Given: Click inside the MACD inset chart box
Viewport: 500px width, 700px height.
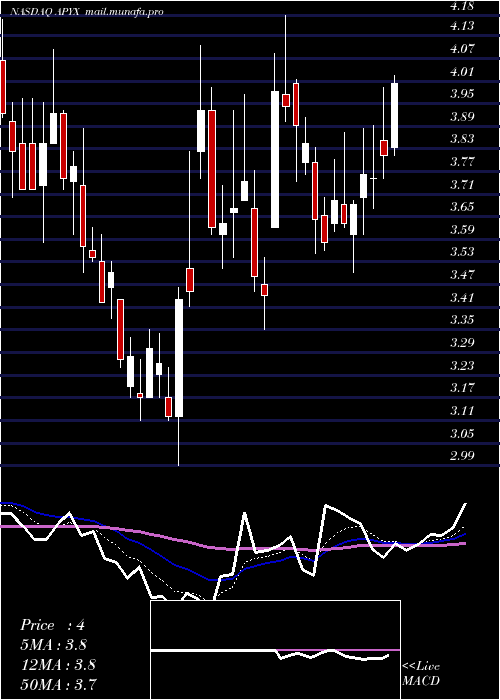Looking at the screenshot, I should click(x=275, y=650).
